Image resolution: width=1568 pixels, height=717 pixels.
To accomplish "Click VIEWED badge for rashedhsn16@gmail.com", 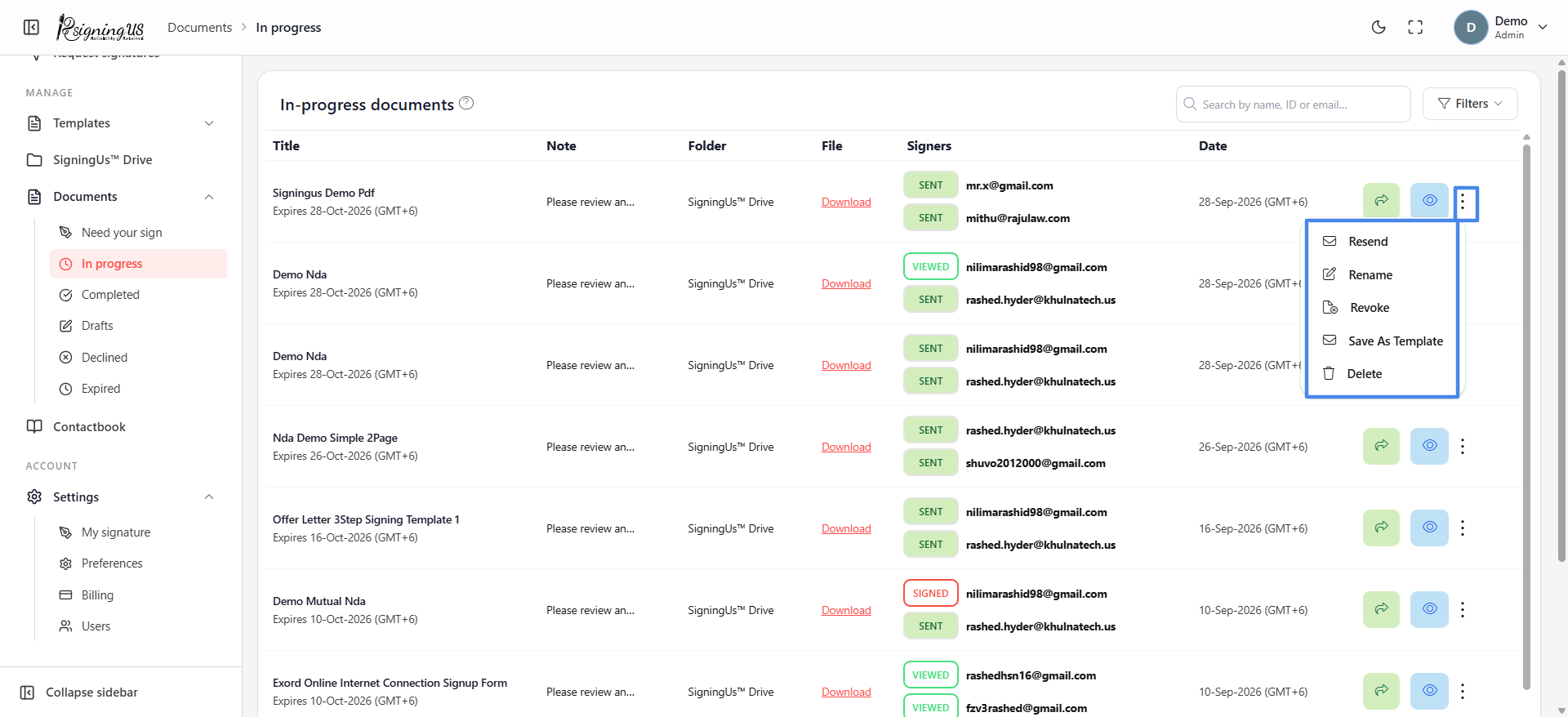I will tap(930, 675).
